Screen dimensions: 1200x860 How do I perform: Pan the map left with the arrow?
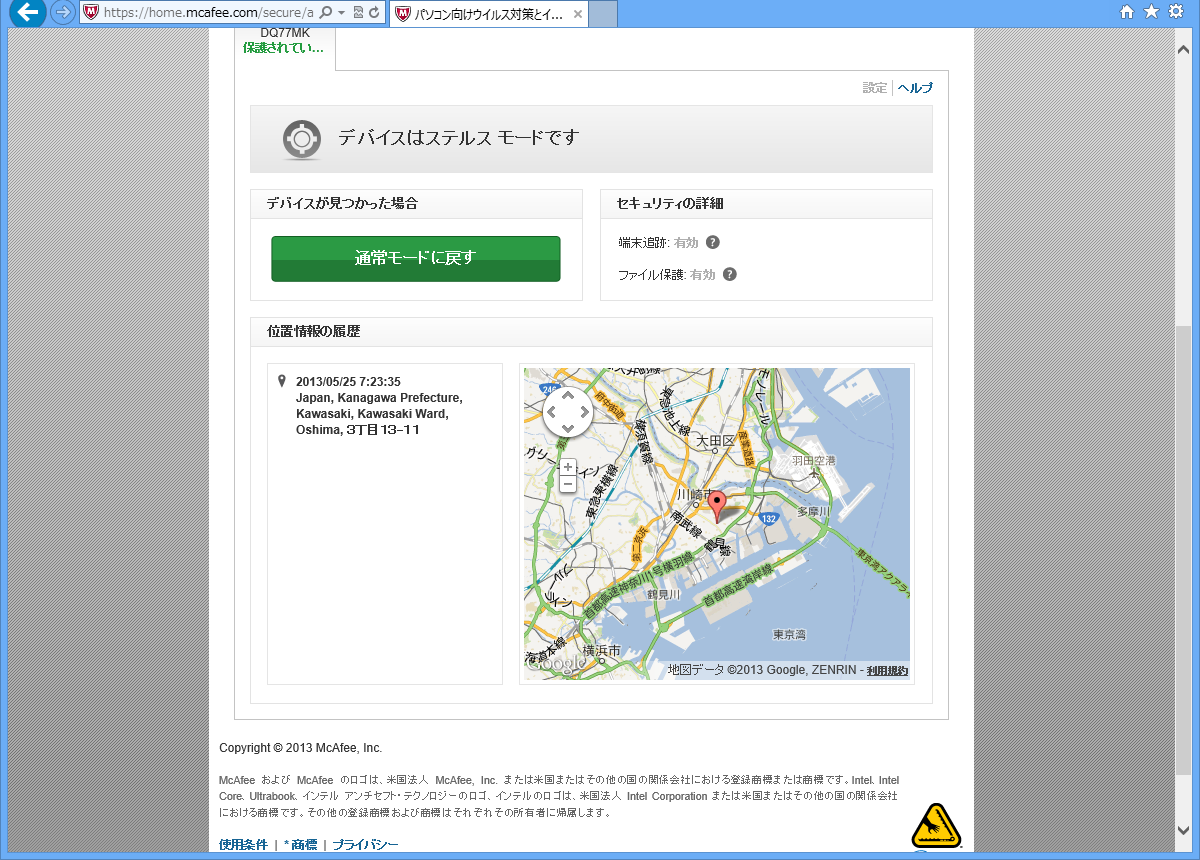coord(551,411)
